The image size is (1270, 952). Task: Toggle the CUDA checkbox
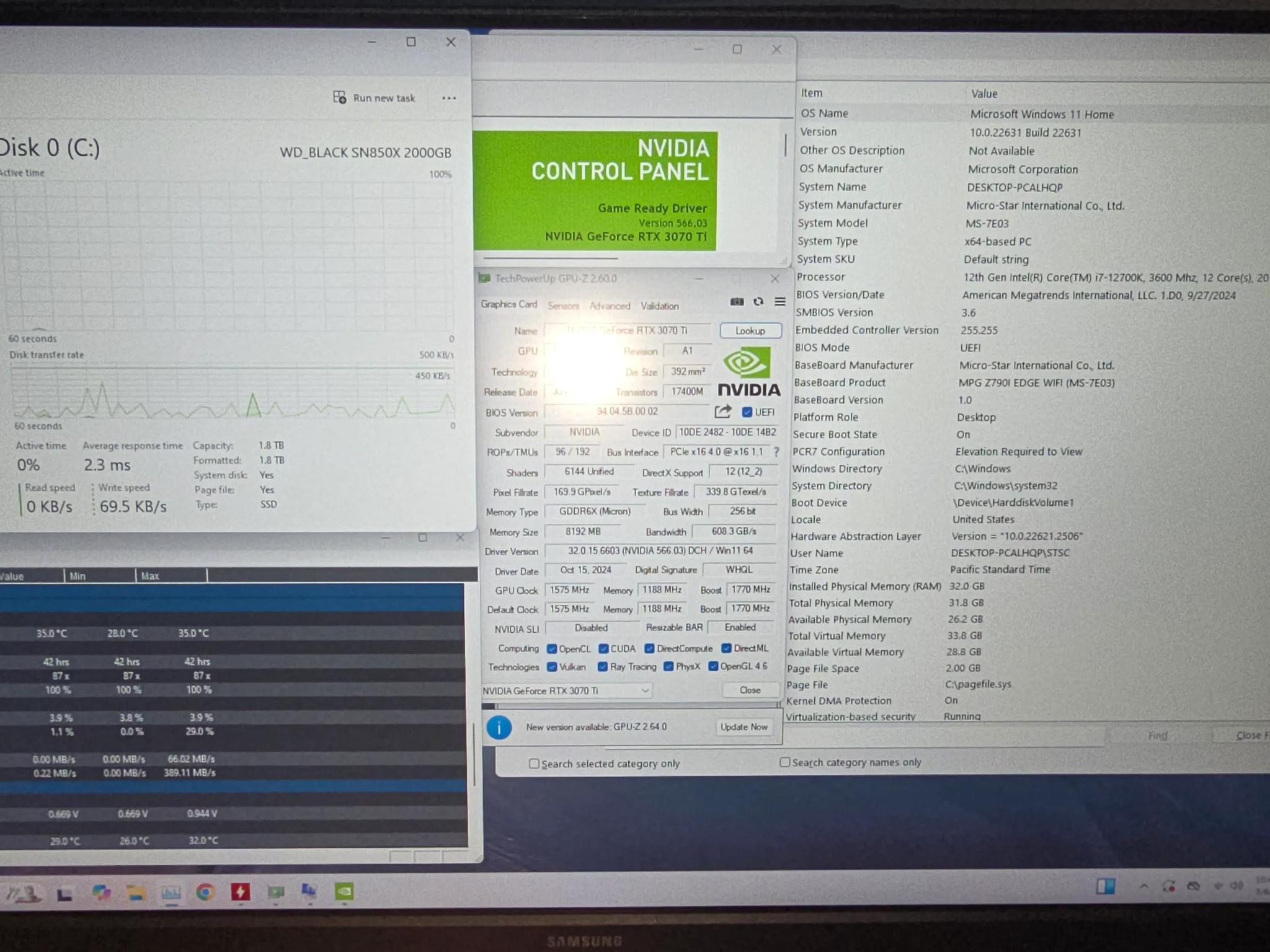coord(603,648)
